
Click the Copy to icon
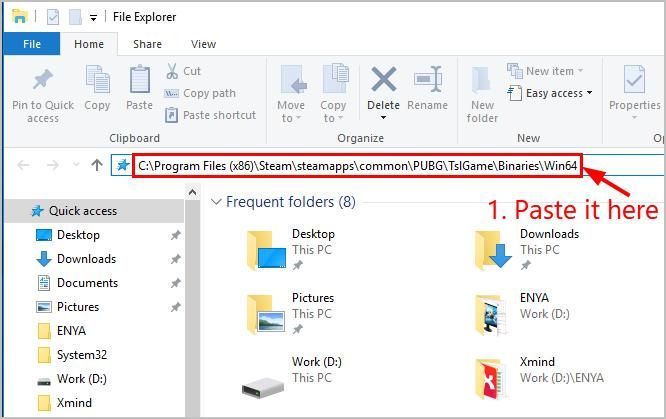tap(335, 79)
